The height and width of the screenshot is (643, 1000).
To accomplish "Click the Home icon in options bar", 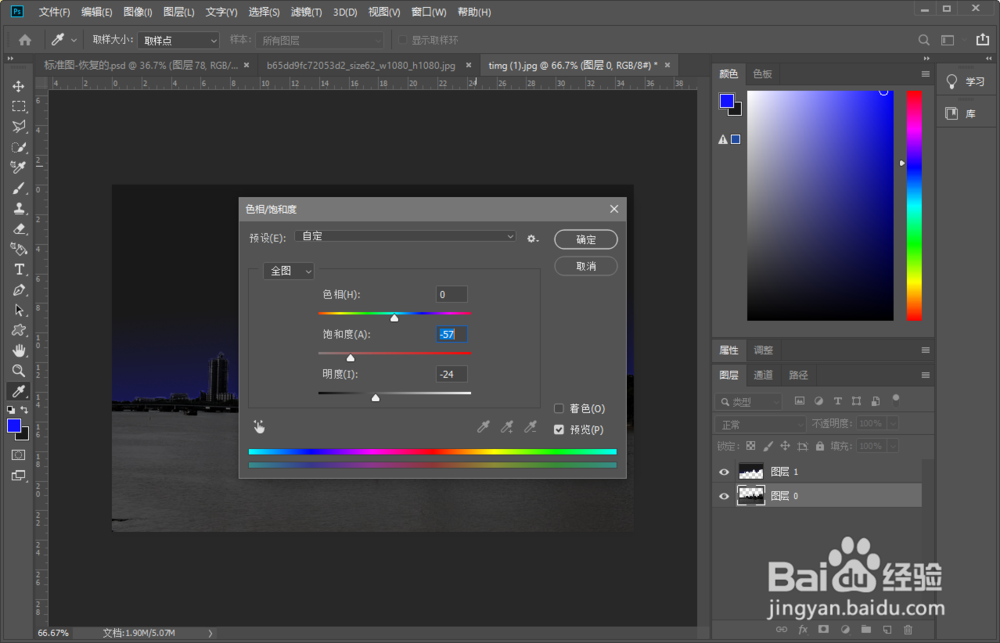I will coord(25,40).
